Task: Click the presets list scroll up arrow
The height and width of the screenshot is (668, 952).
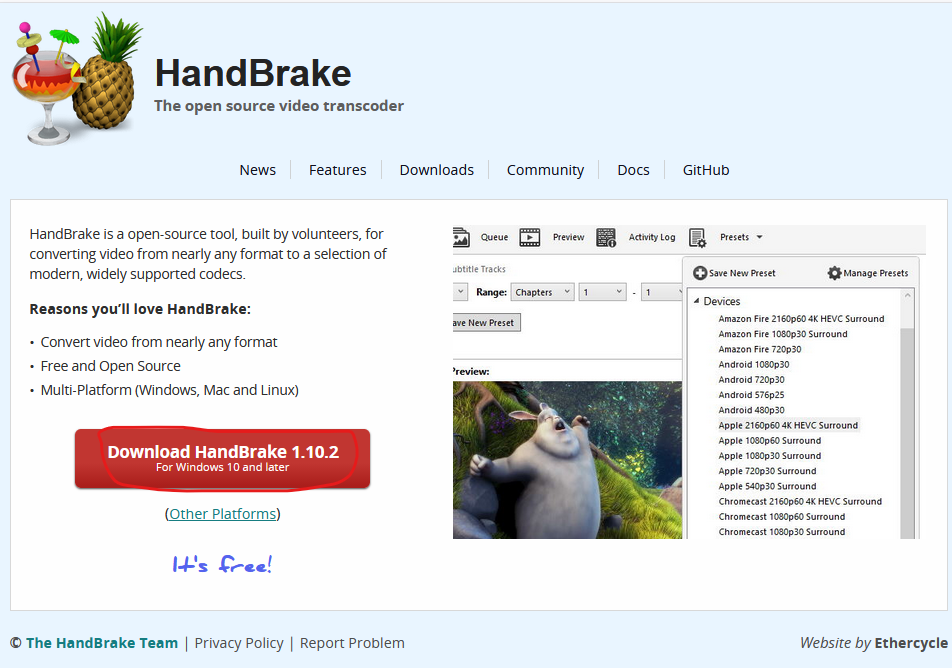Action: click(x=908, y=296)
